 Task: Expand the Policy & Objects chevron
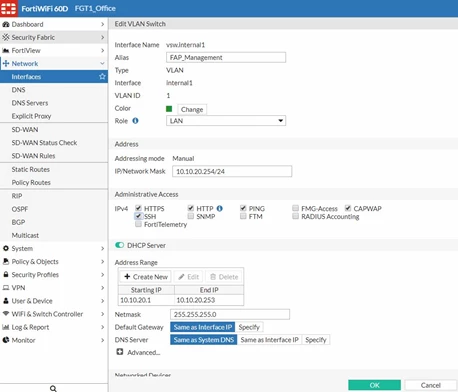(x=102, y=261)
